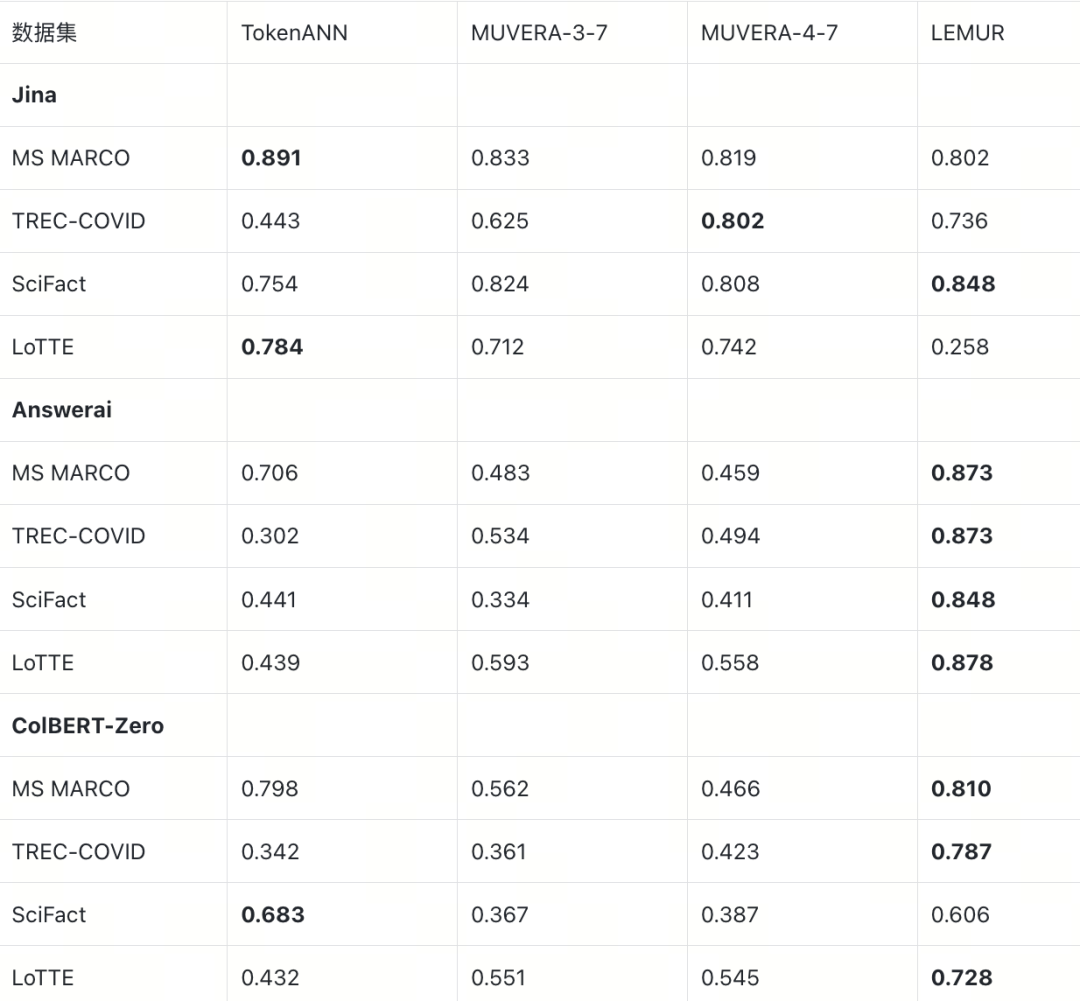Click the 数据集 header cell
This screenshot has width=1080, height=1001.
coord(45,32)
